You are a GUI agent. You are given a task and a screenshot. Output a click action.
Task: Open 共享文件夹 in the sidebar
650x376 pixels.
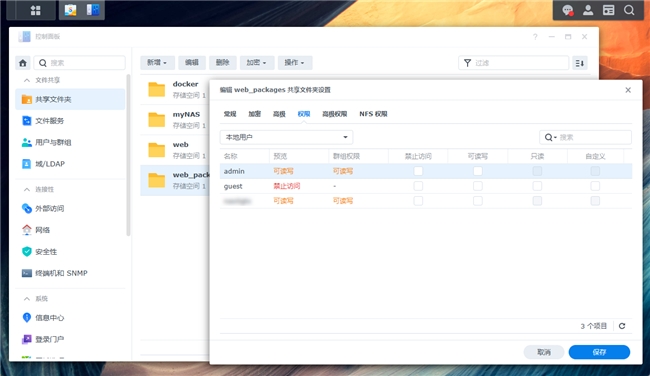pos(70,99)
